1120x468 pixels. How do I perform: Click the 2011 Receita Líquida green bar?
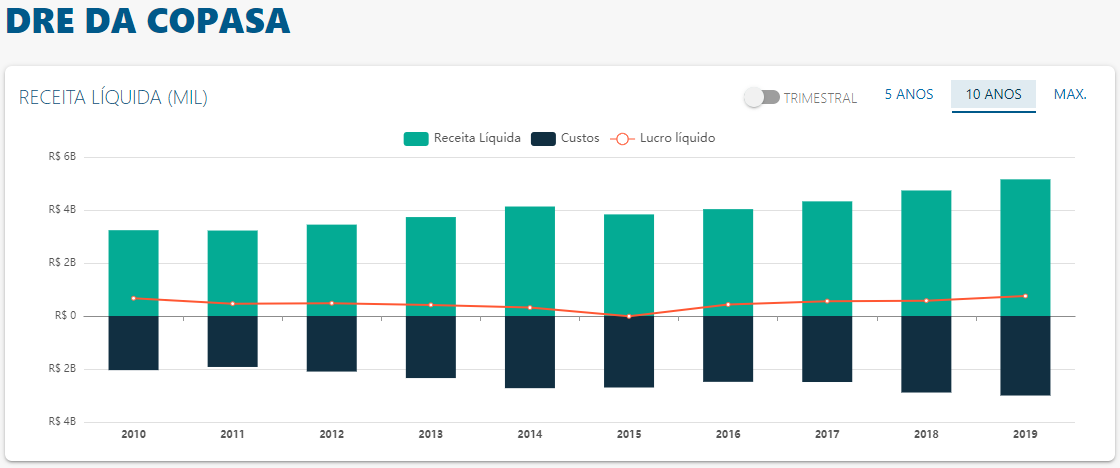(233, 273)
